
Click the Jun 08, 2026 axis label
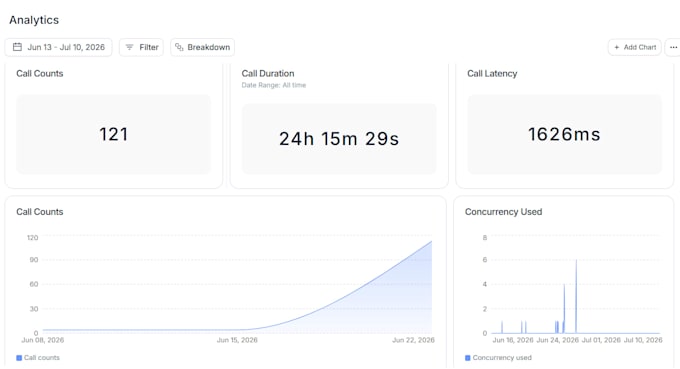pos(42,340)
